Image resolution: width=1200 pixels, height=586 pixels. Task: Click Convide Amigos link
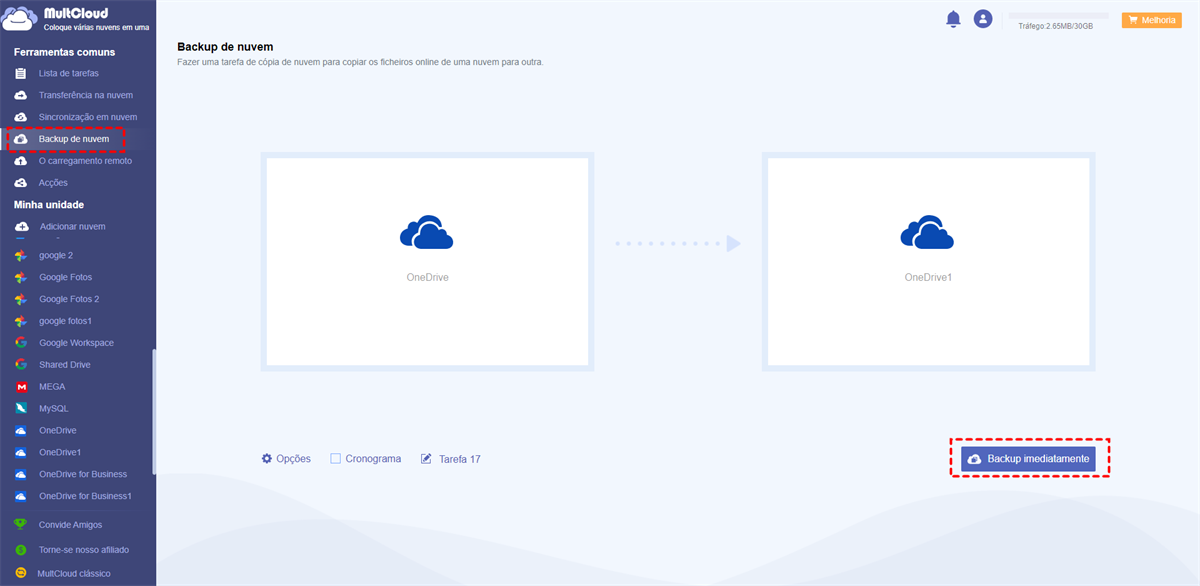pos(70,525)
